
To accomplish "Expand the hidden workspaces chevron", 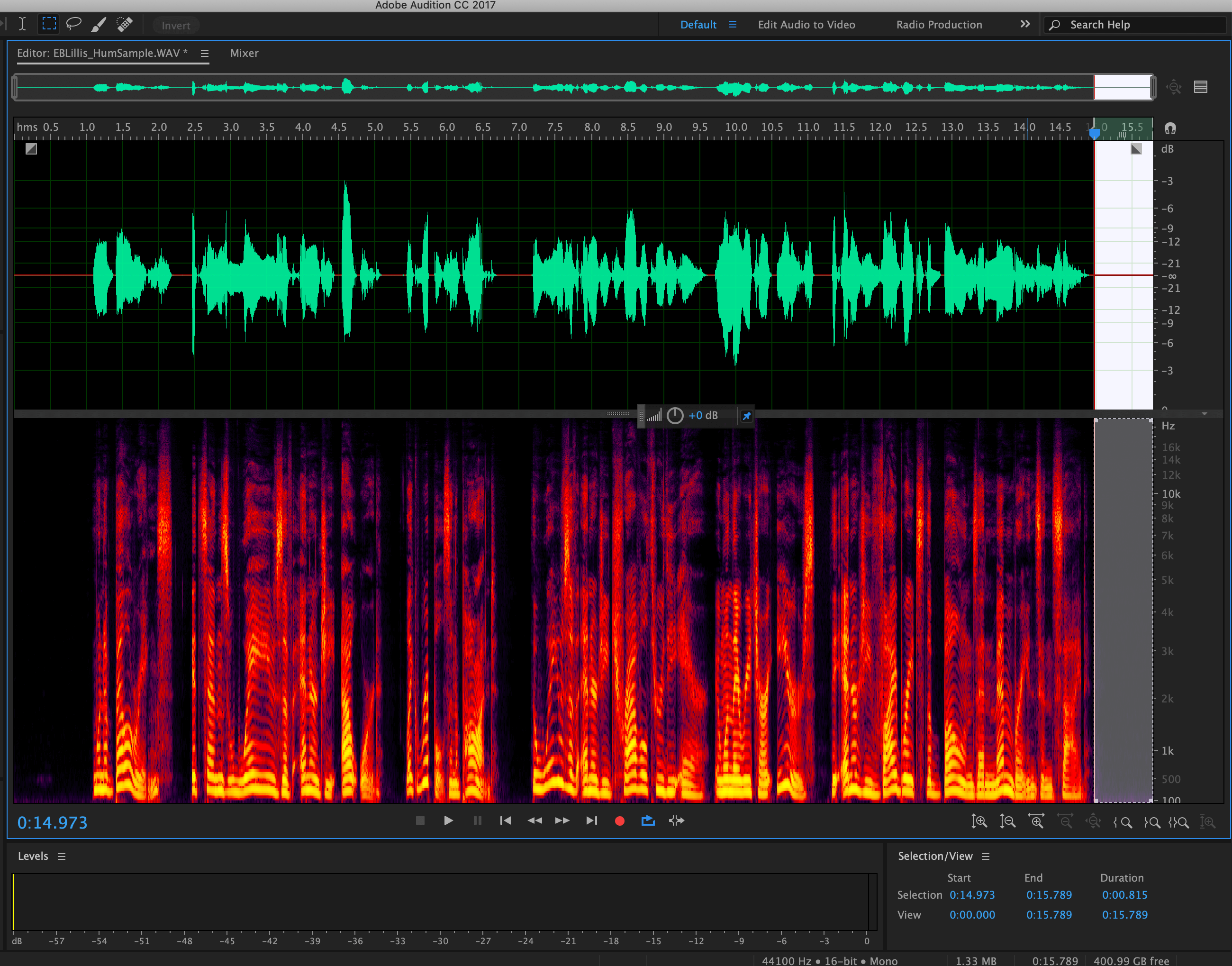I will click(x=1024, y=24).
